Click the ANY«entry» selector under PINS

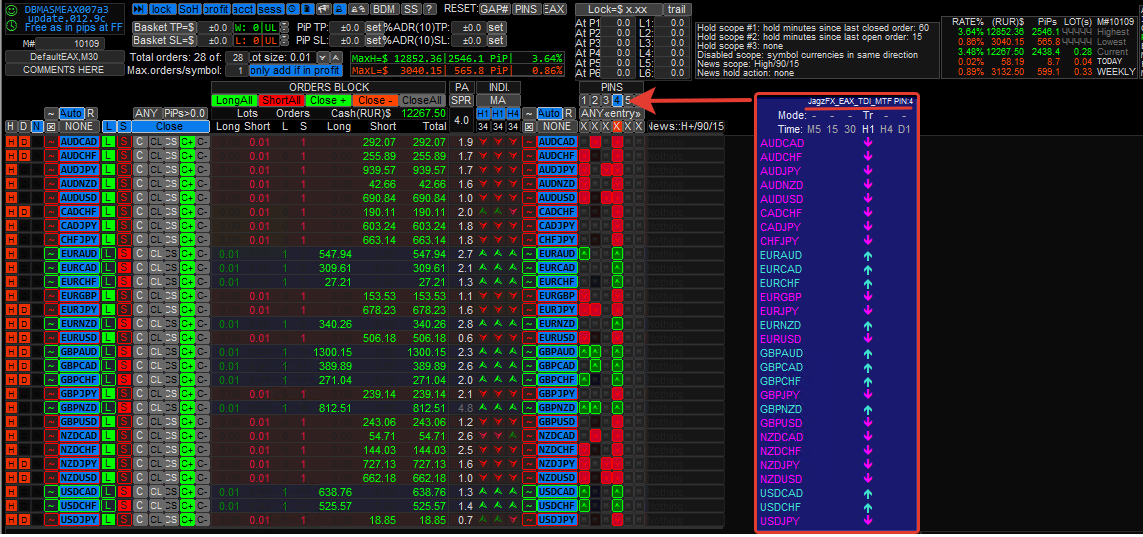611,114
